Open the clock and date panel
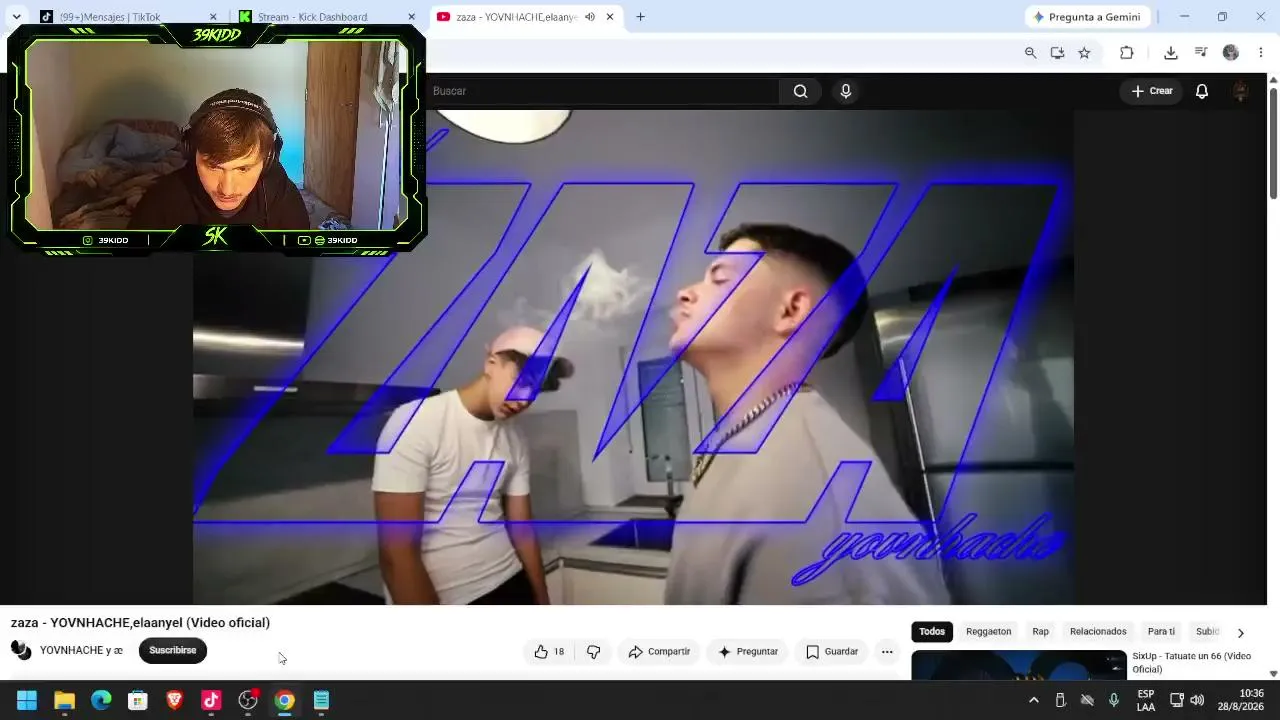The height and width of the screenshot is (720, 1280). 1241,700
